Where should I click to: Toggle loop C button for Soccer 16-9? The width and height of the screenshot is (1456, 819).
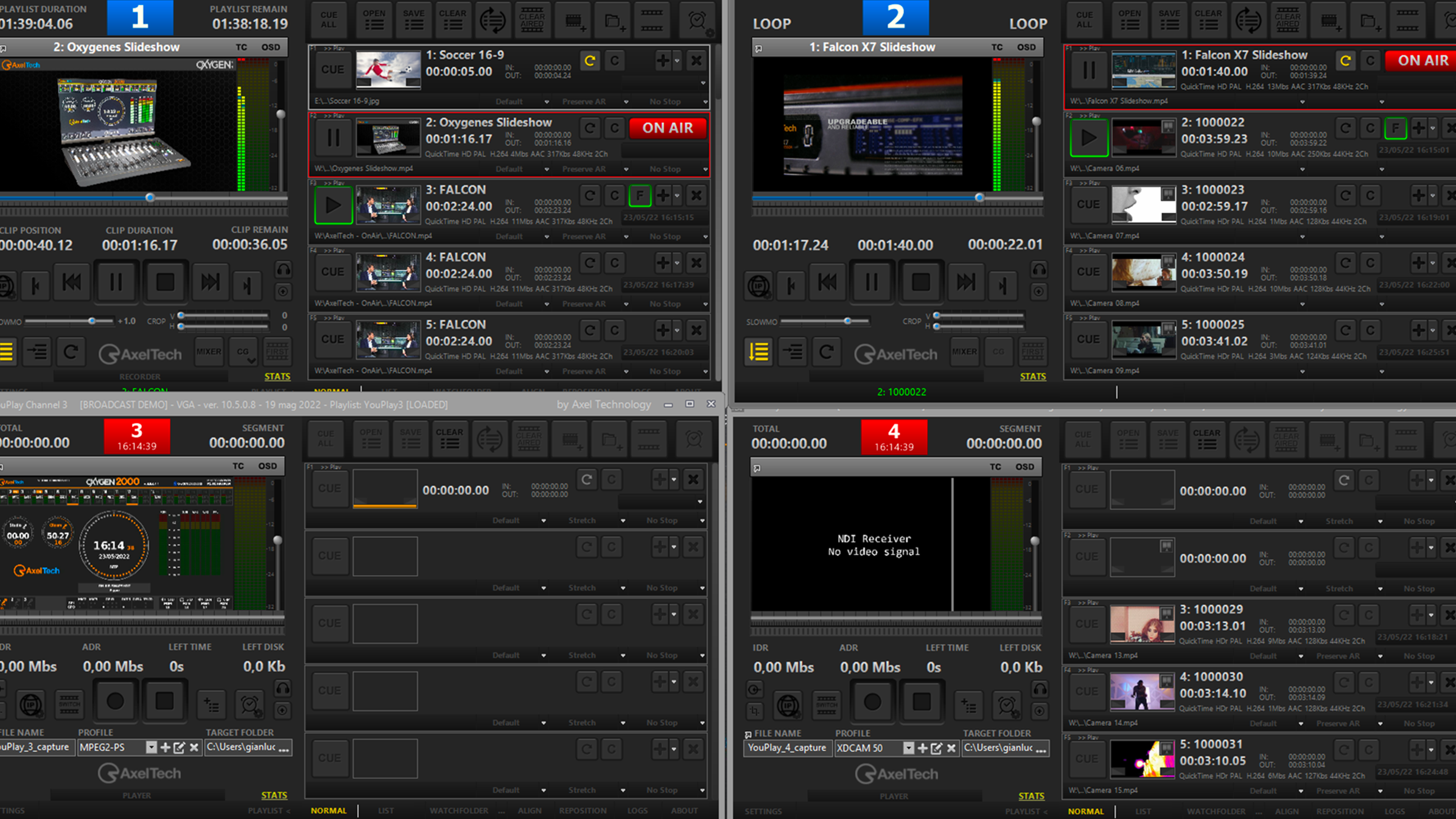[589, 60]
